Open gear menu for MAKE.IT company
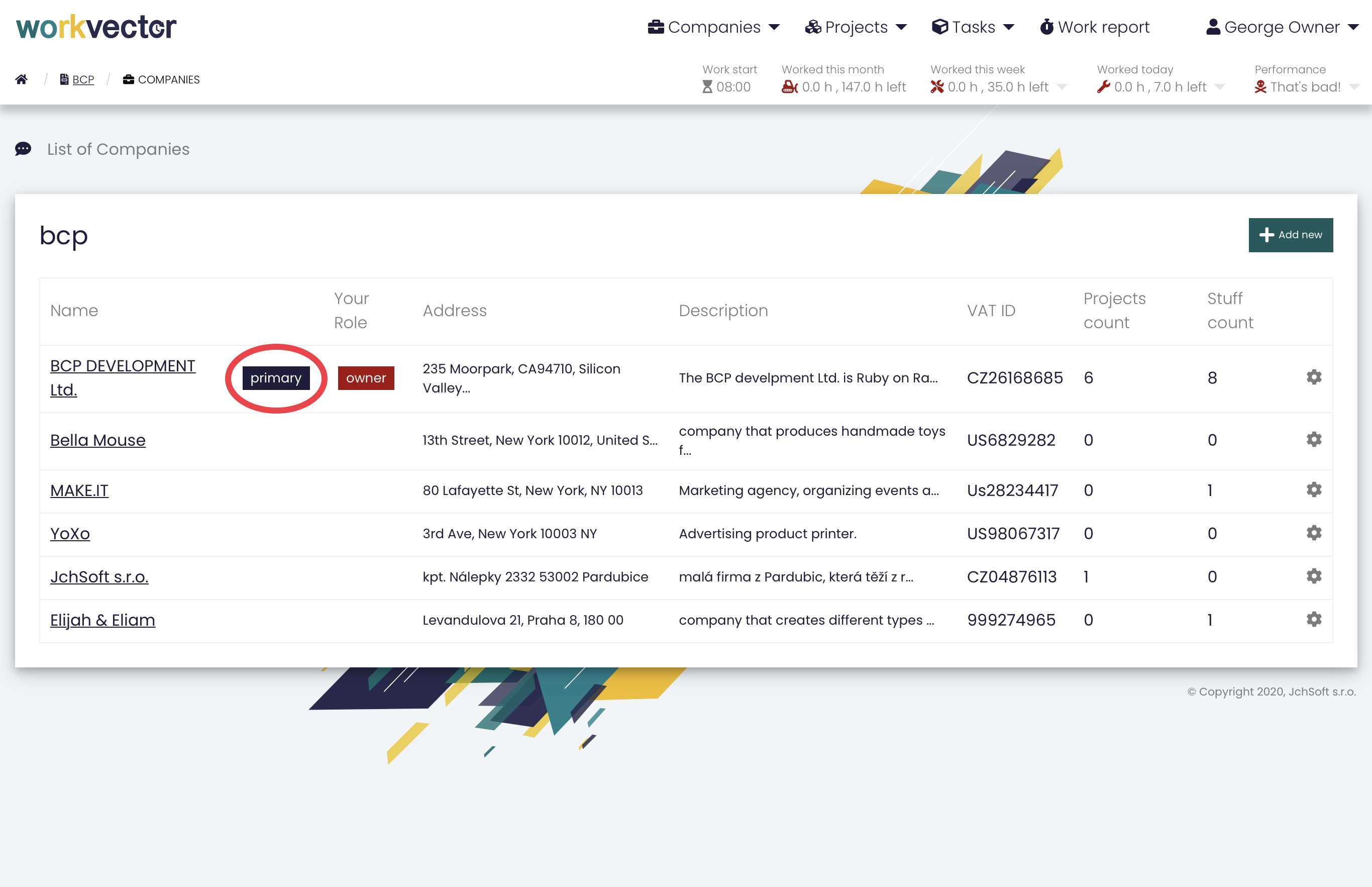Screen dimensions: 1372x887 (1313, 489)
